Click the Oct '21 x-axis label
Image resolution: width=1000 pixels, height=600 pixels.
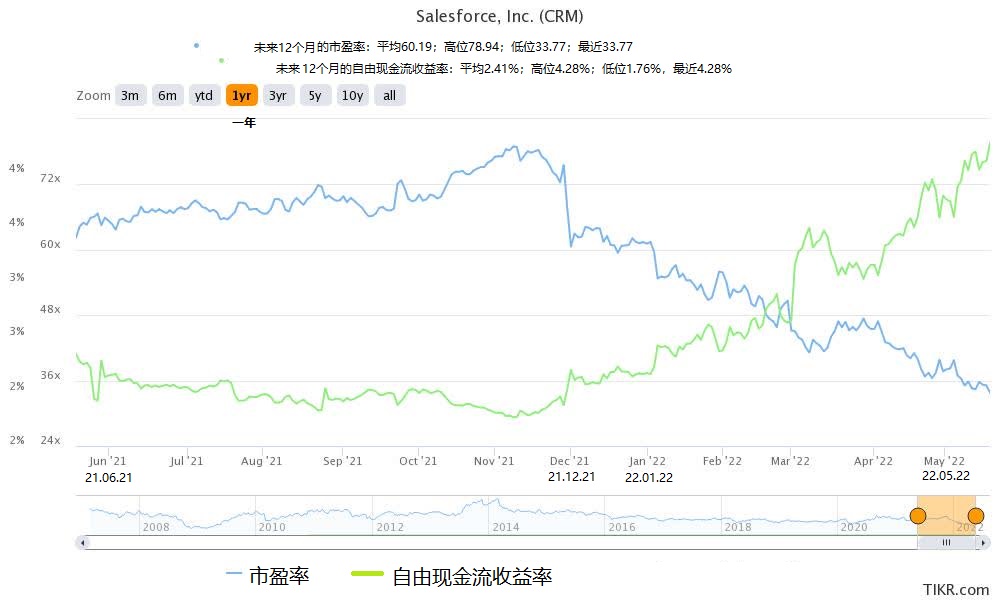click(x=418, y=461)
